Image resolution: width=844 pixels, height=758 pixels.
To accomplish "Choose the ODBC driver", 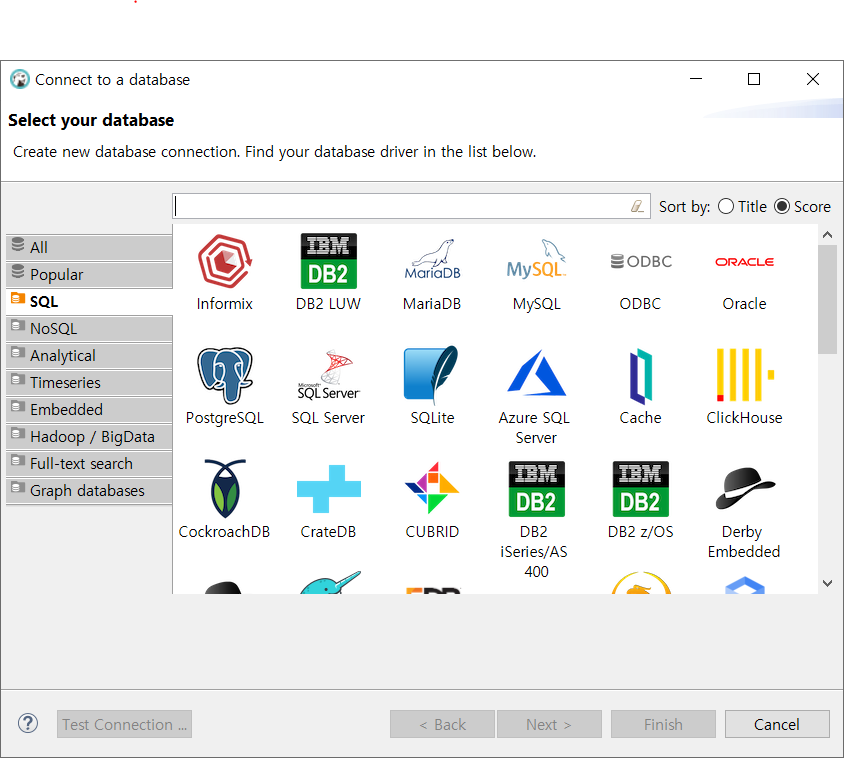I will [x=641, y=262].
